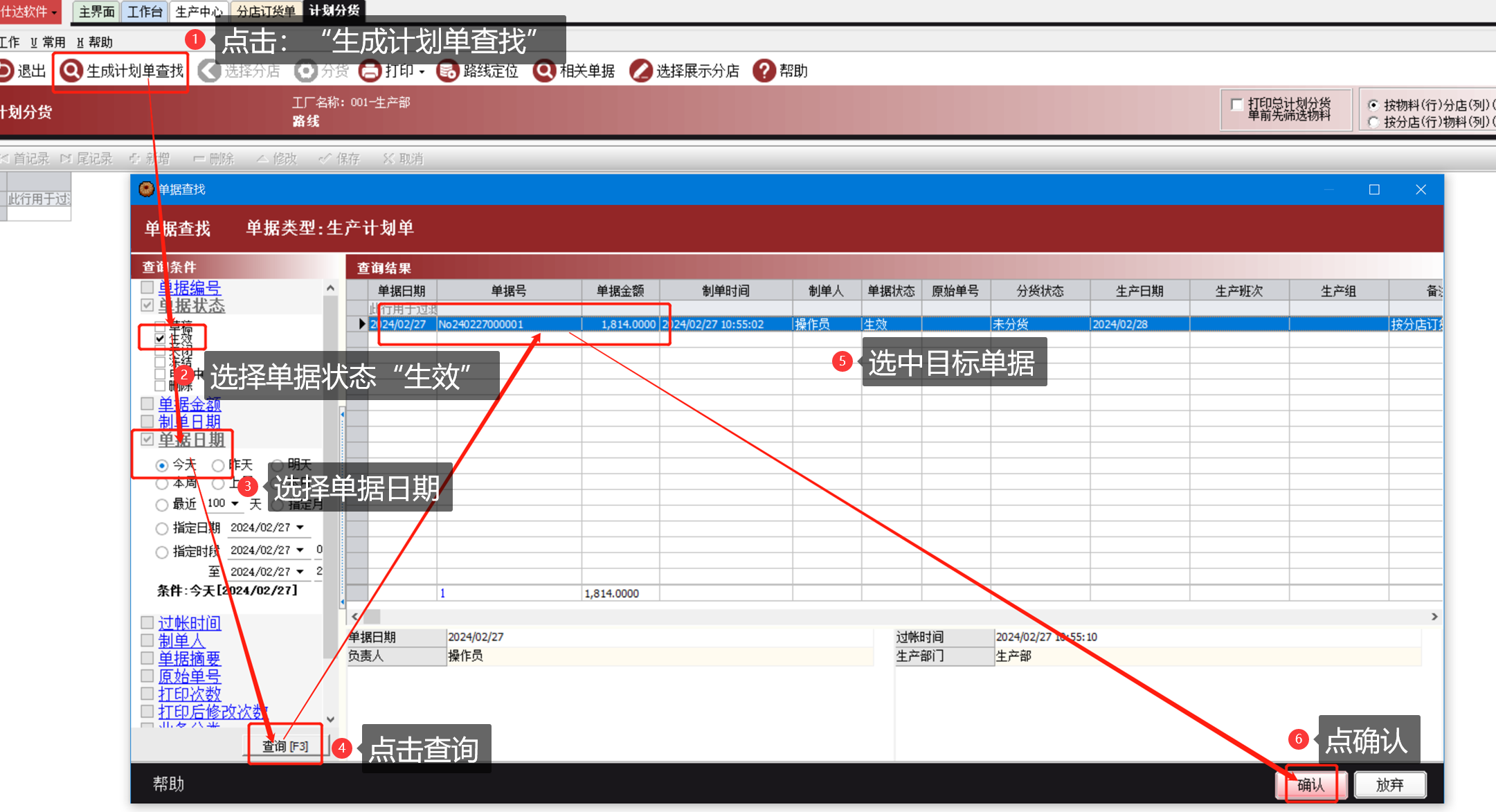Check the 打印总计划分货单前先筛选物料 checkbox
This screenshot has width=1496, height=812.
click(1236, 105)
